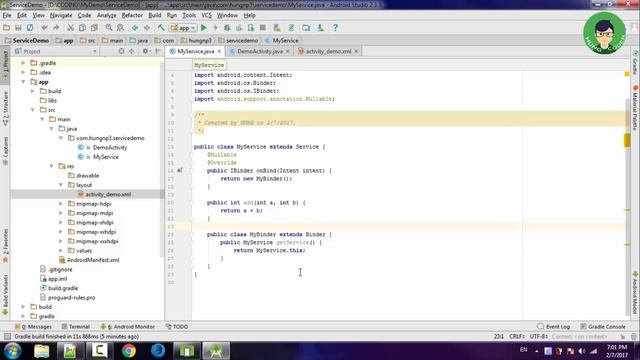Click the CRLF line separator status entry
This screenshot has height=360, width=640.
[x=516, y=336]
